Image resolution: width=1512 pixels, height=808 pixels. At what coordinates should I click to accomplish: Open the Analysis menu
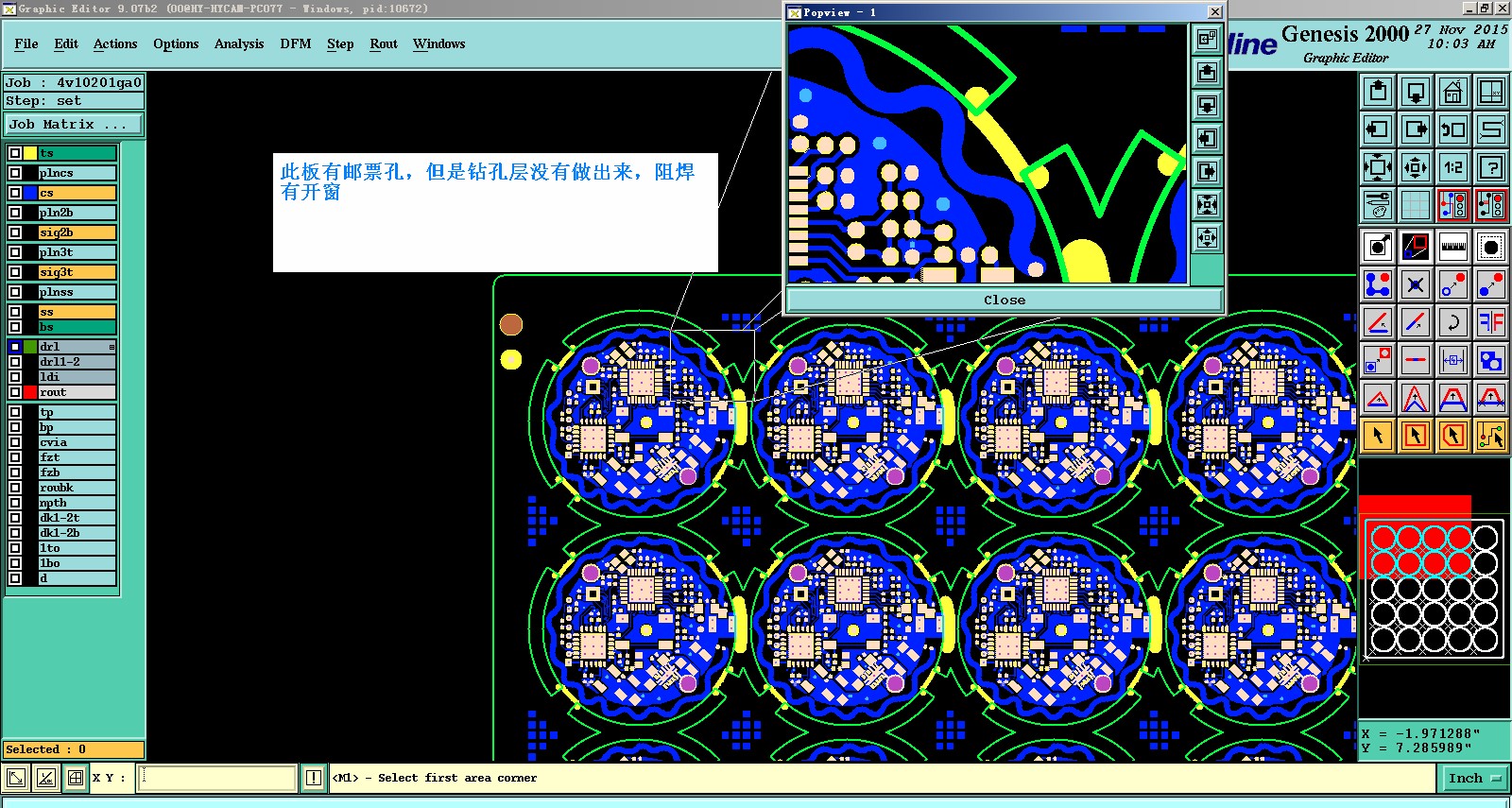[239, 43]
